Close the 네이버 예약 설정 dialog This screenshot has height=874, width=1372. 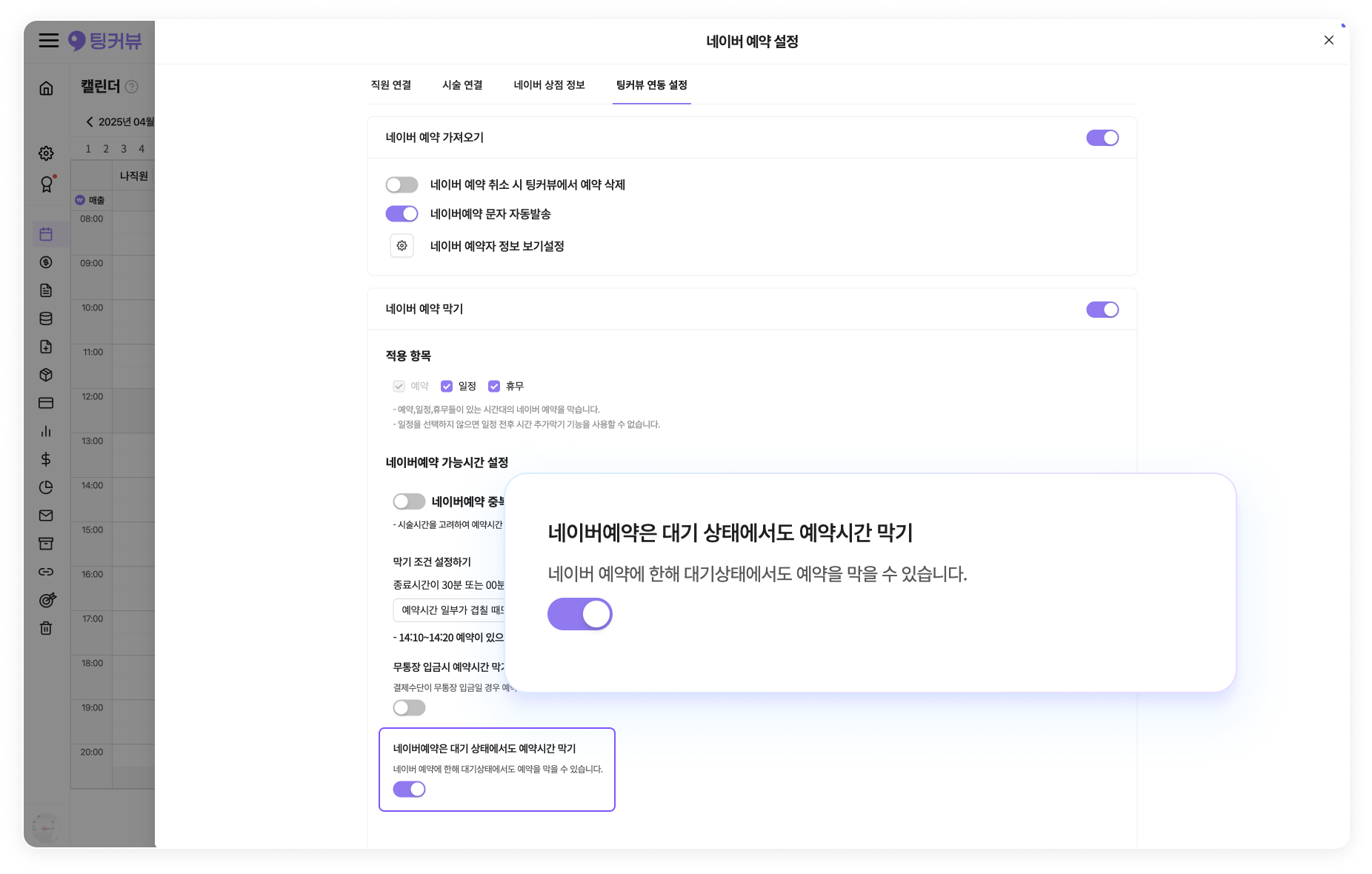(1329, 40)
